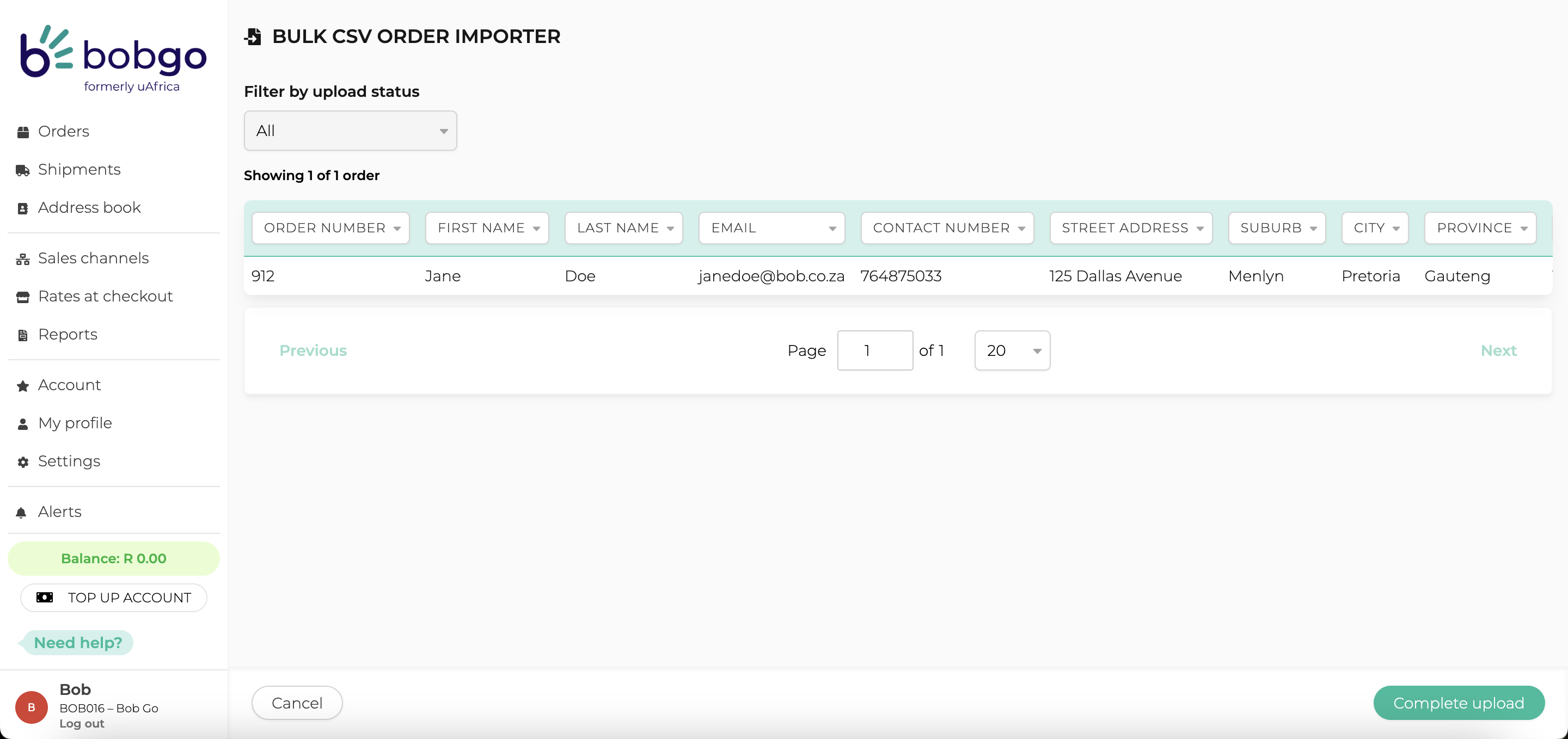This screenshot has height=739, width=1568.
Task: Click the last name Doe cell
Action: click(580, 276)
